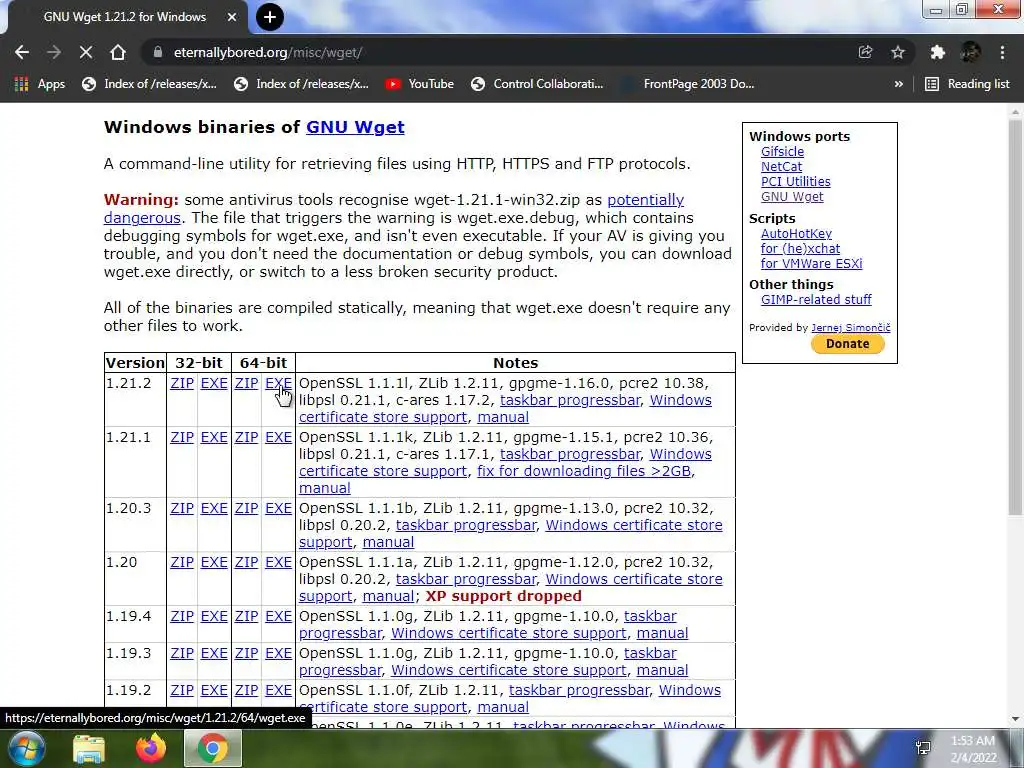Click the browser forward arrow
This screenshot has width=1024, height=768.
(x=54, y=52)
